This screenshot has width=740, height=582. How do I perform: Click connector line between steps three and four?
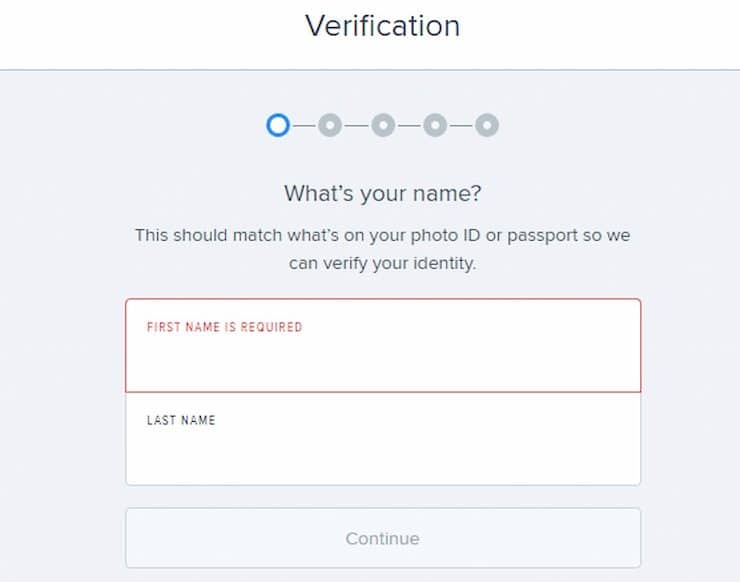tap(409, 126)
